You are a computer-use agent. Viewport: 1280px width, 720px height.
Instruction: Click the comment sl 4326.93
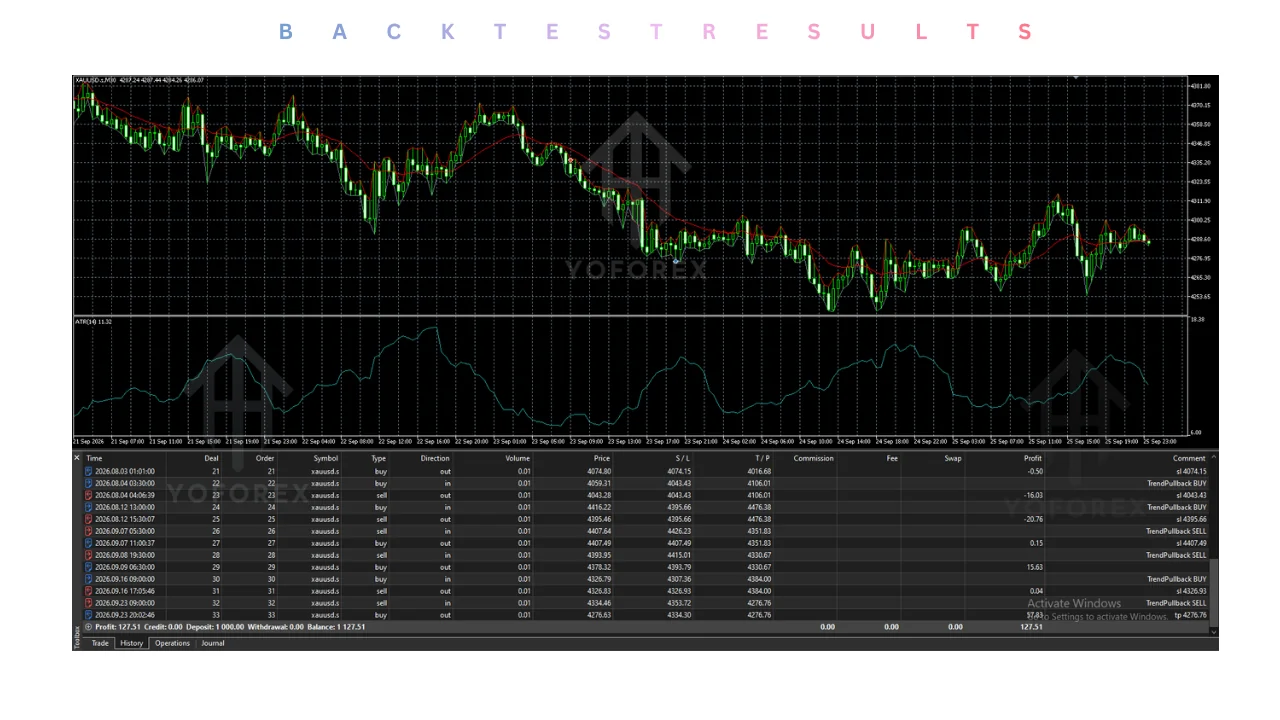click(x=1191, y=591)
